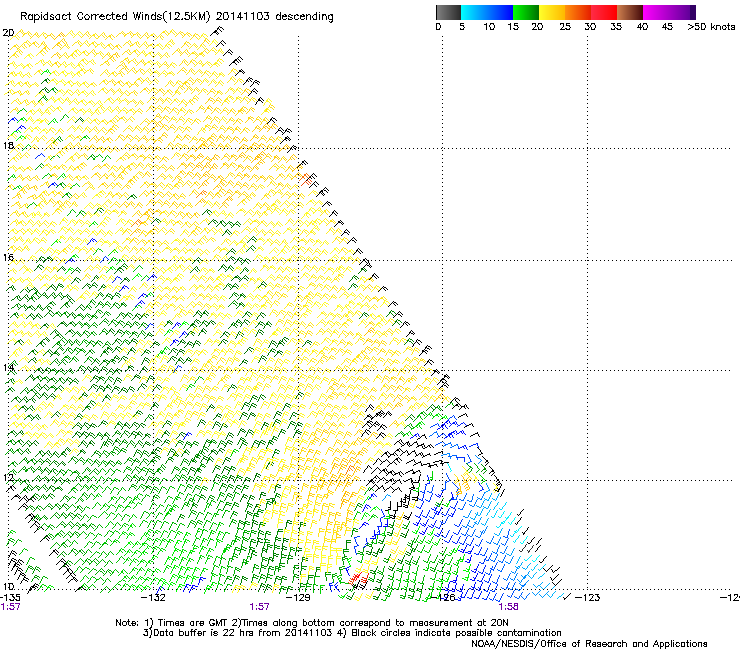Select the red 30-35 knots legend swatch
Screen dimensions: 740x650
604,12
